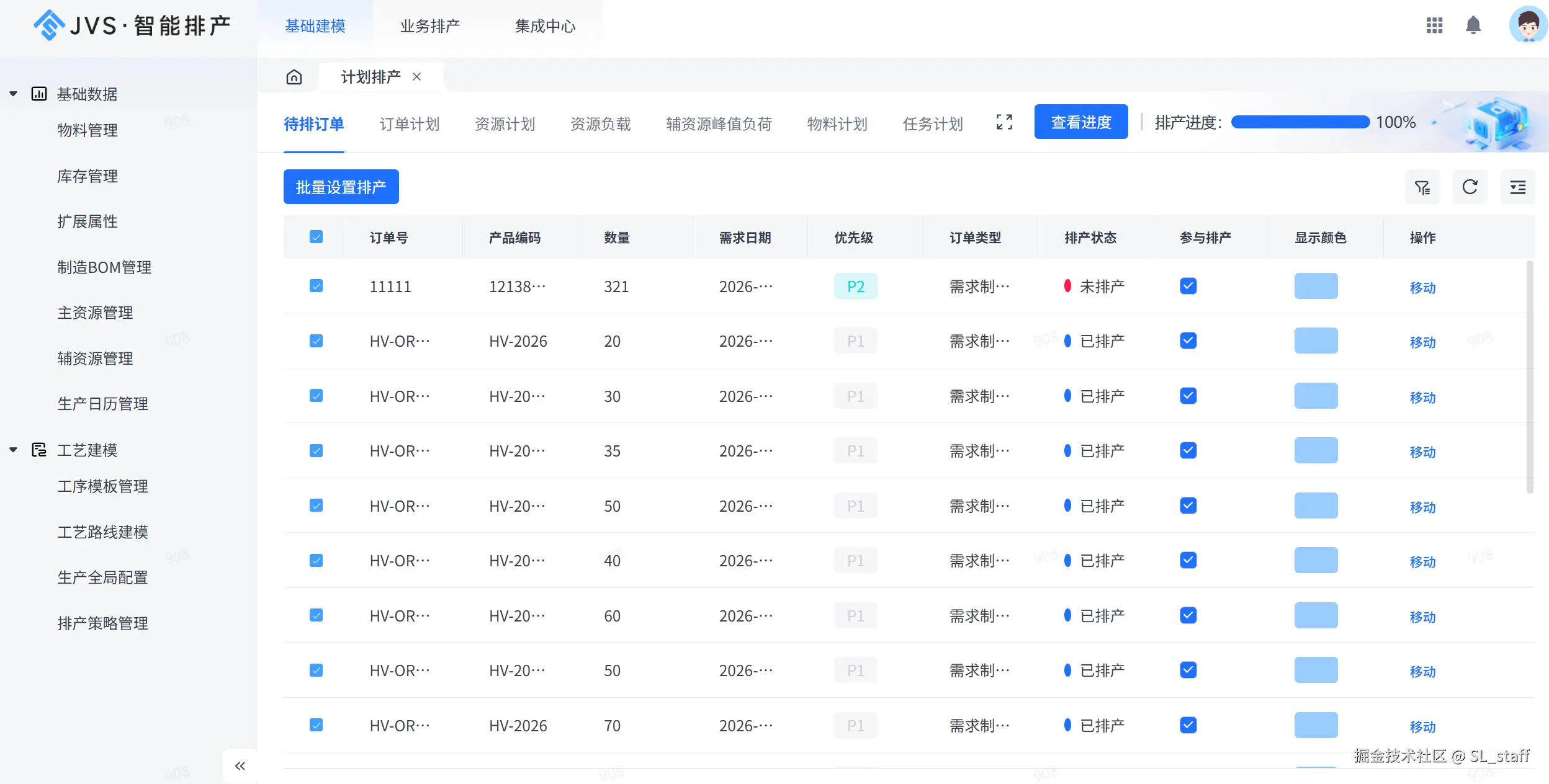Click the 查看进度 button
This screenshot has height=784, width=1549.
click(x=1080, y=122)
